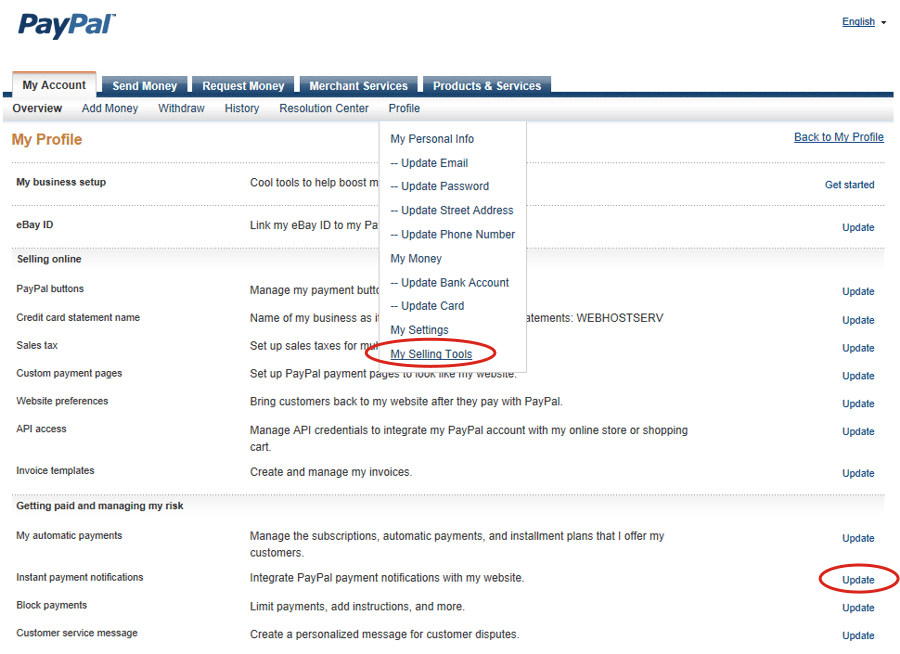This screenshot has width=900, height=654.
Task: Update API access credentials
Action: pyautogui.click(x=858, y=431)
